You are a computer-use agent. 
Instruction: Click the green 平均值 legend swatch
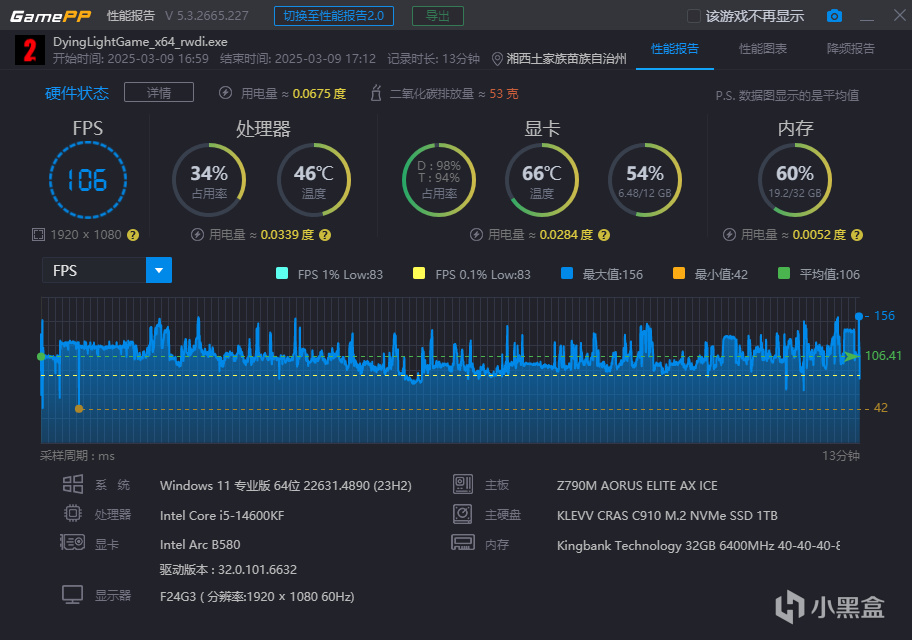pyautogui.click(x=784, y=273)
